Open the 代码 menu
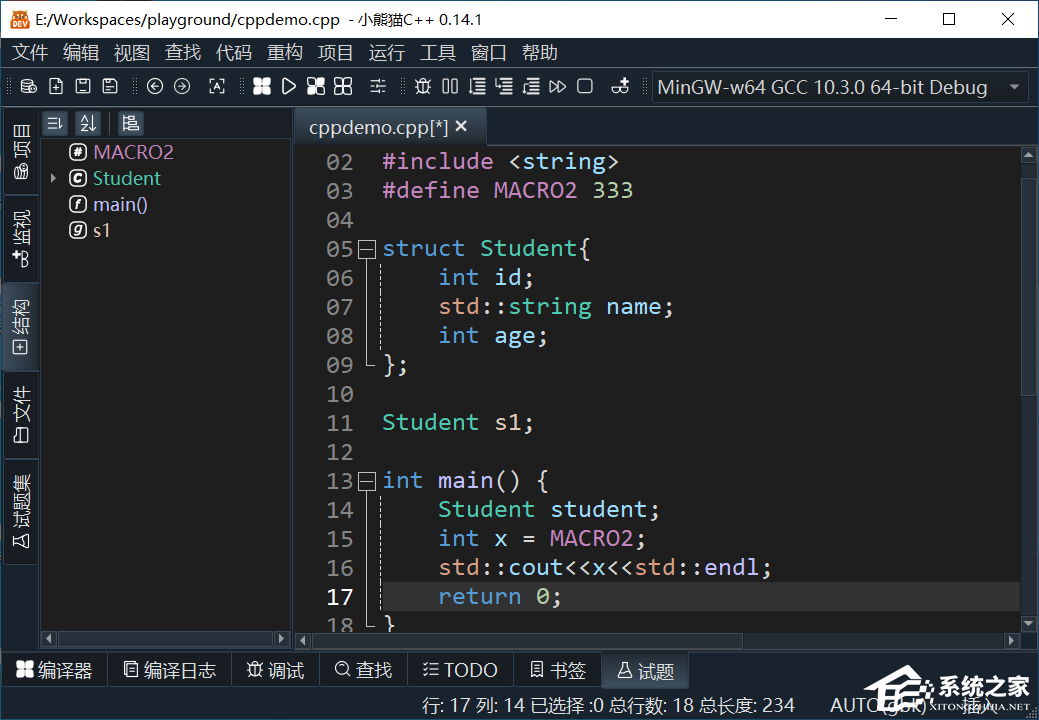Screen dimensions: 1039x720 pos(234,52)
